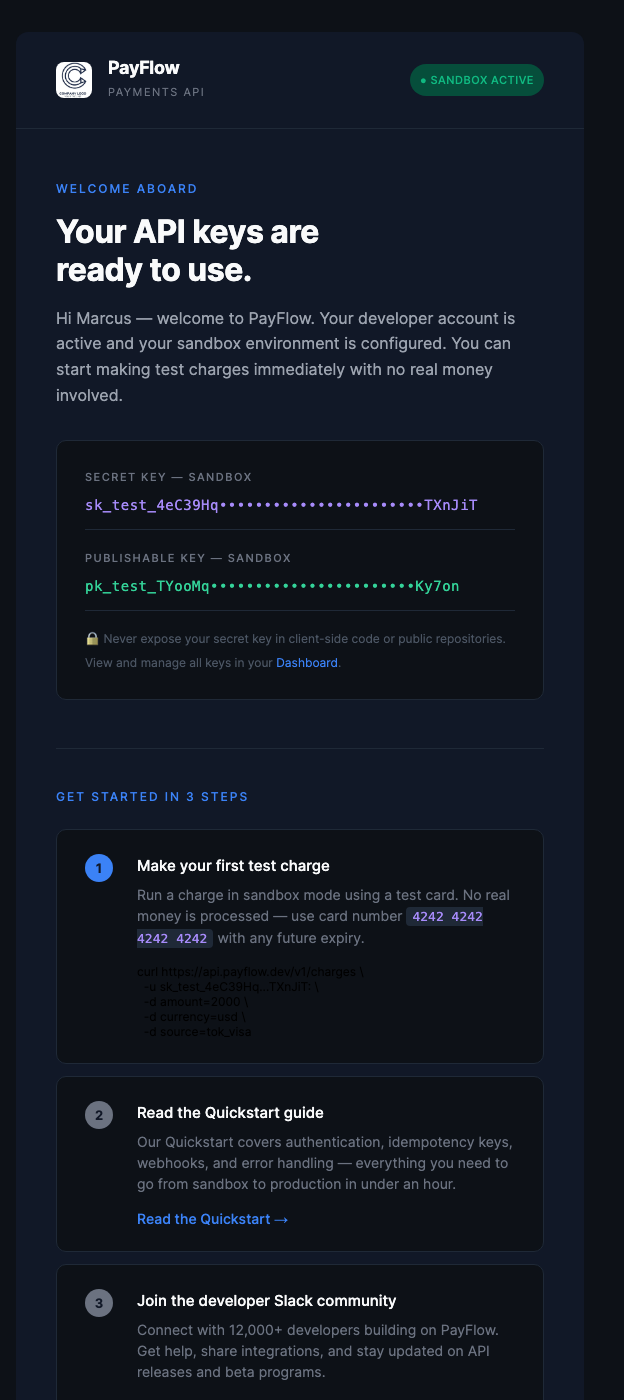Image resolution: width=624 pixels, height=1400 pixels.
Task: Select the blue step 1 circle badge
Action: [99, 868]
